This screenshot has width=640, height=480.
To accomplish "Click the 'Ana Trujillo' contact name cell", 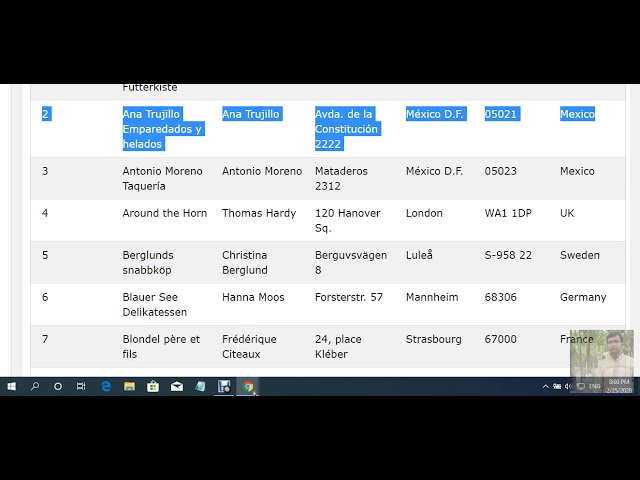I will 251,114.
